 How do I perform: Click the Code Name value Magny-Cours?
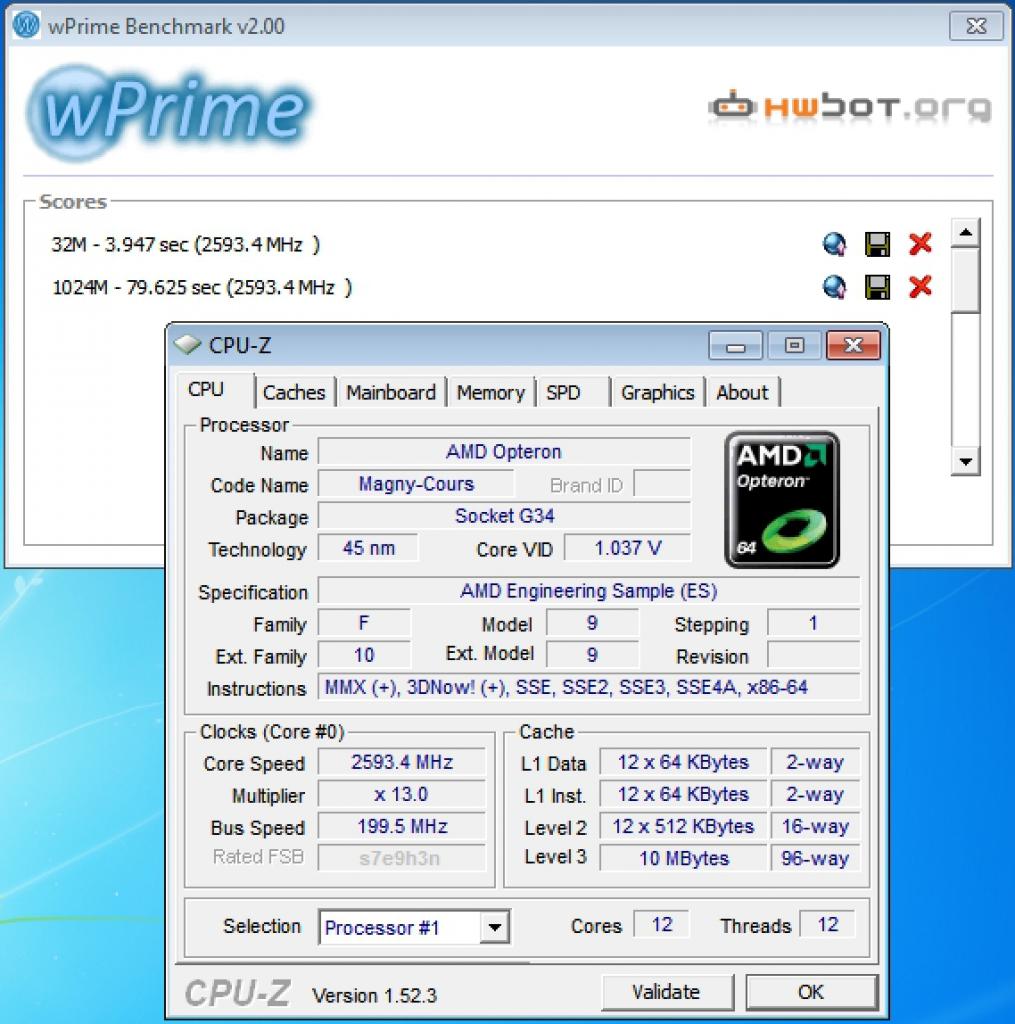coord(416,484)
